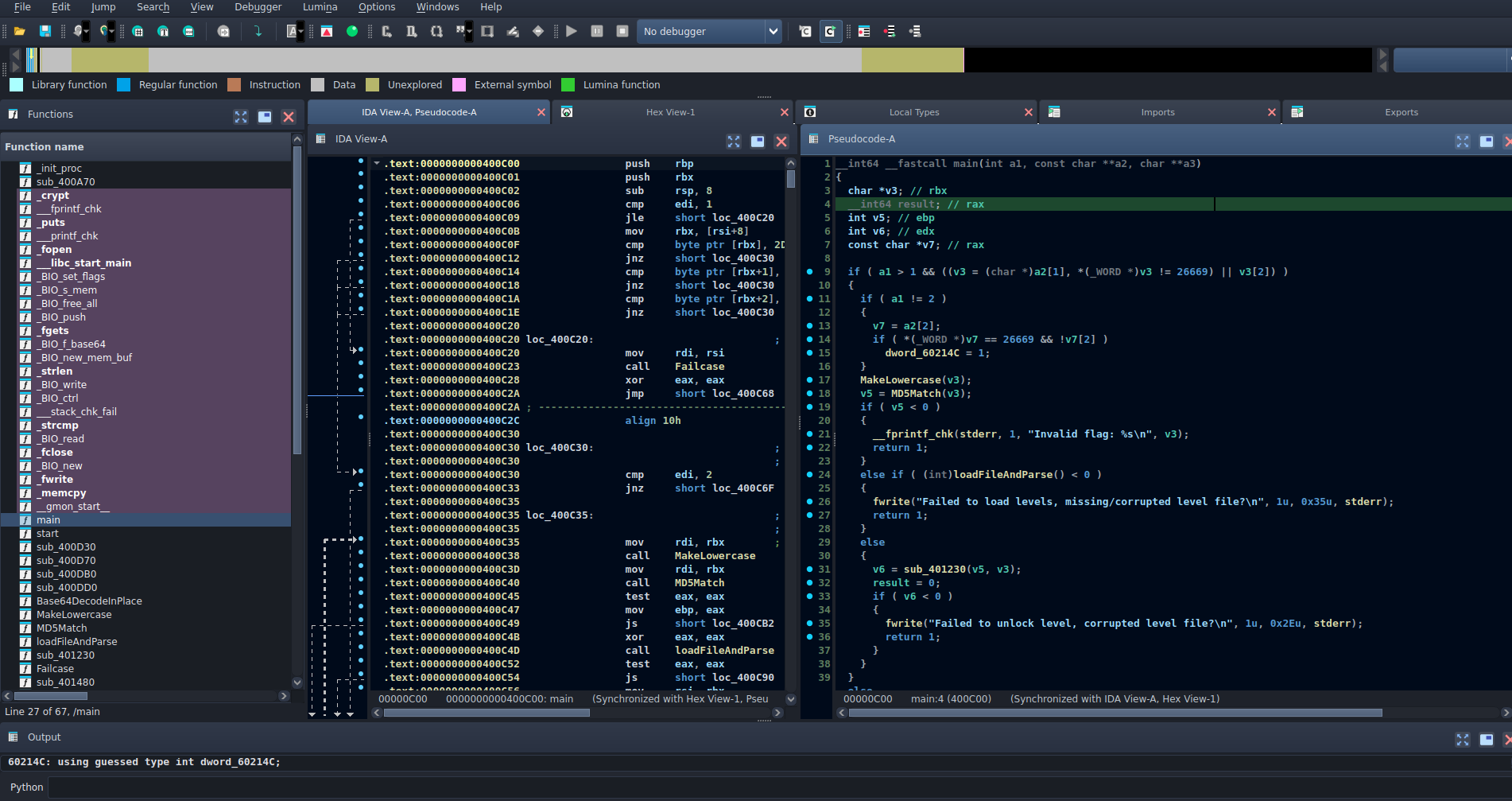
Task: Click the green circle breakpoint icon
Action: click(352, 31)
